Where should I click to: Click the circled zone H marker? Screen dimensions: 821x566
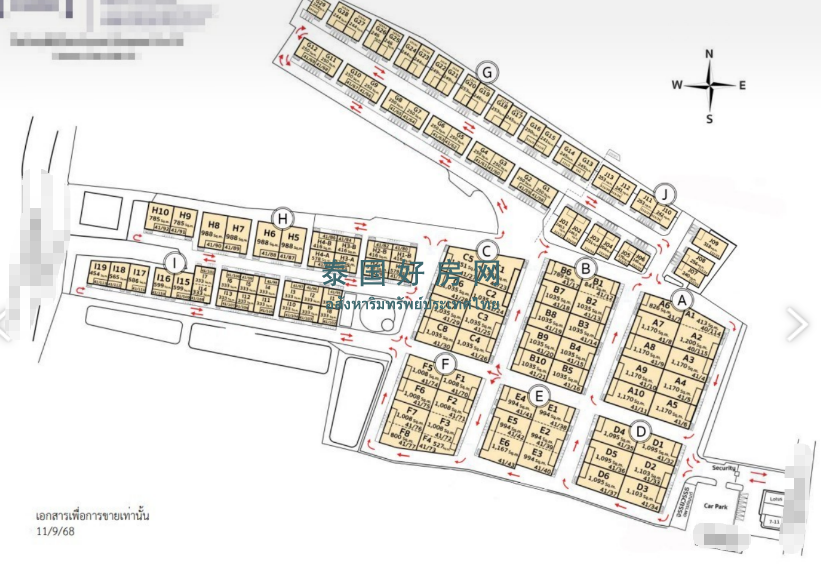click(x=284, y=217)
